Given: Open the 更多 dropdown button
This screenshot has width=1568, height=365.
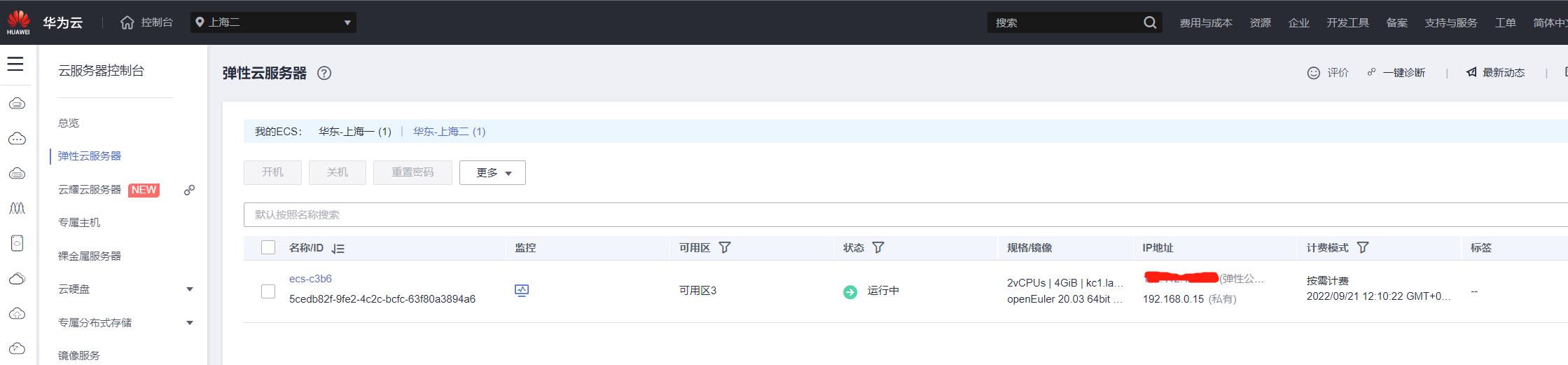Looking at the screenshot, I should pos(492,172).
